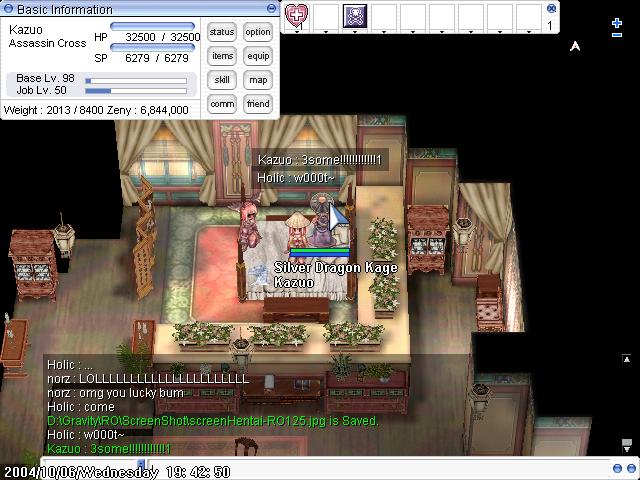Open the comm window button
The image size is (640, 480).
(222, 104)
